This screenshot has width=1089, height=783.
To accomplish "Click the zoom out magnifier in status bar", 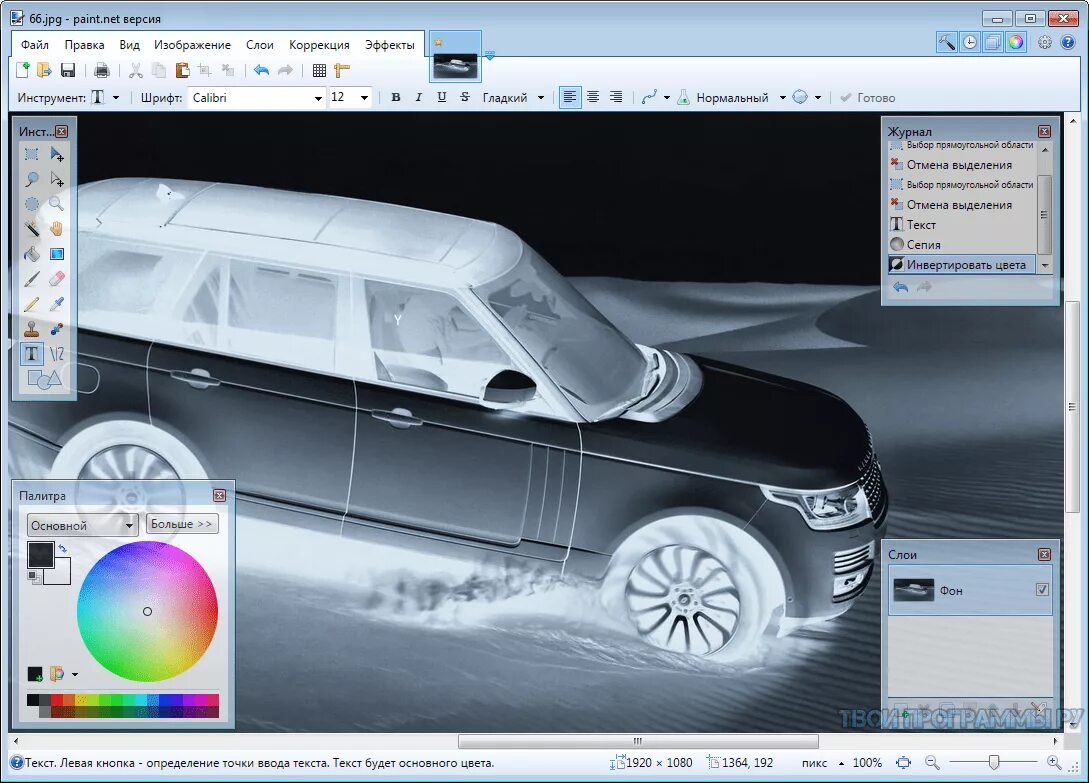I will click(932, 762).
